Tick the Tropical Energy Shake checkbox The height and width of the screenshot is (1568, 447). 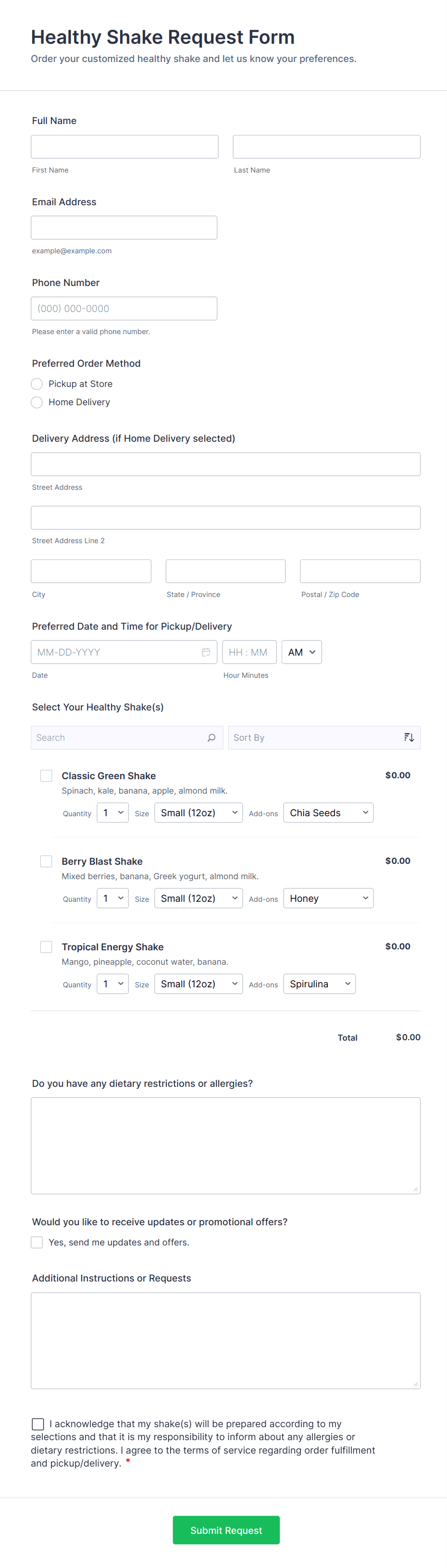[46, 946]
